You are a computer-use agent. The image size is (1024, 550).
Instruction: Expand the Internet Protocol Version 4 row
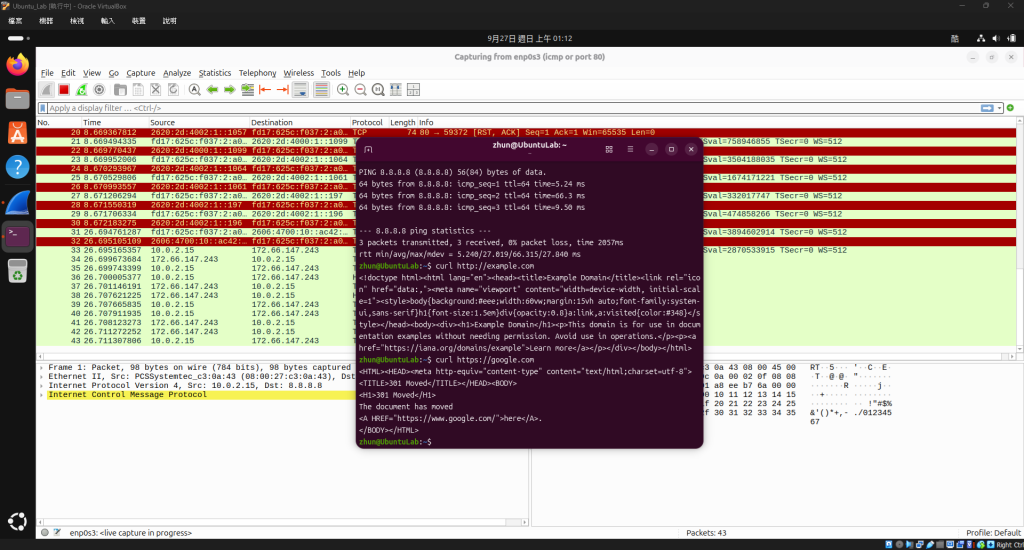tap(41, 386)
